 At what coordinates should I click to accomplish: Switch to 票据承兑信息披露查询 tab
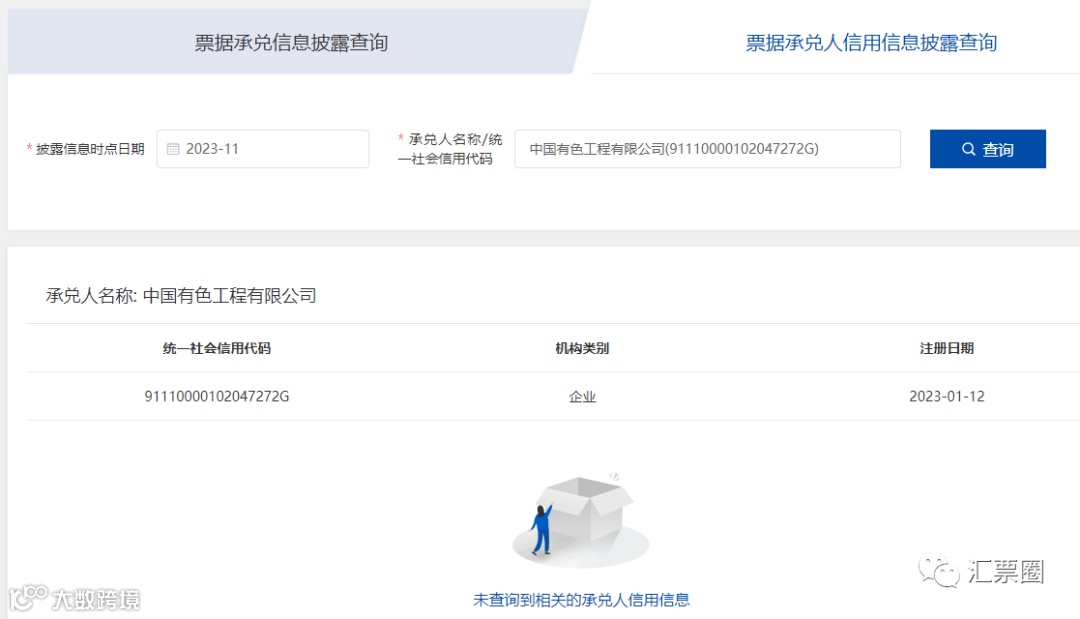[291, 43]
